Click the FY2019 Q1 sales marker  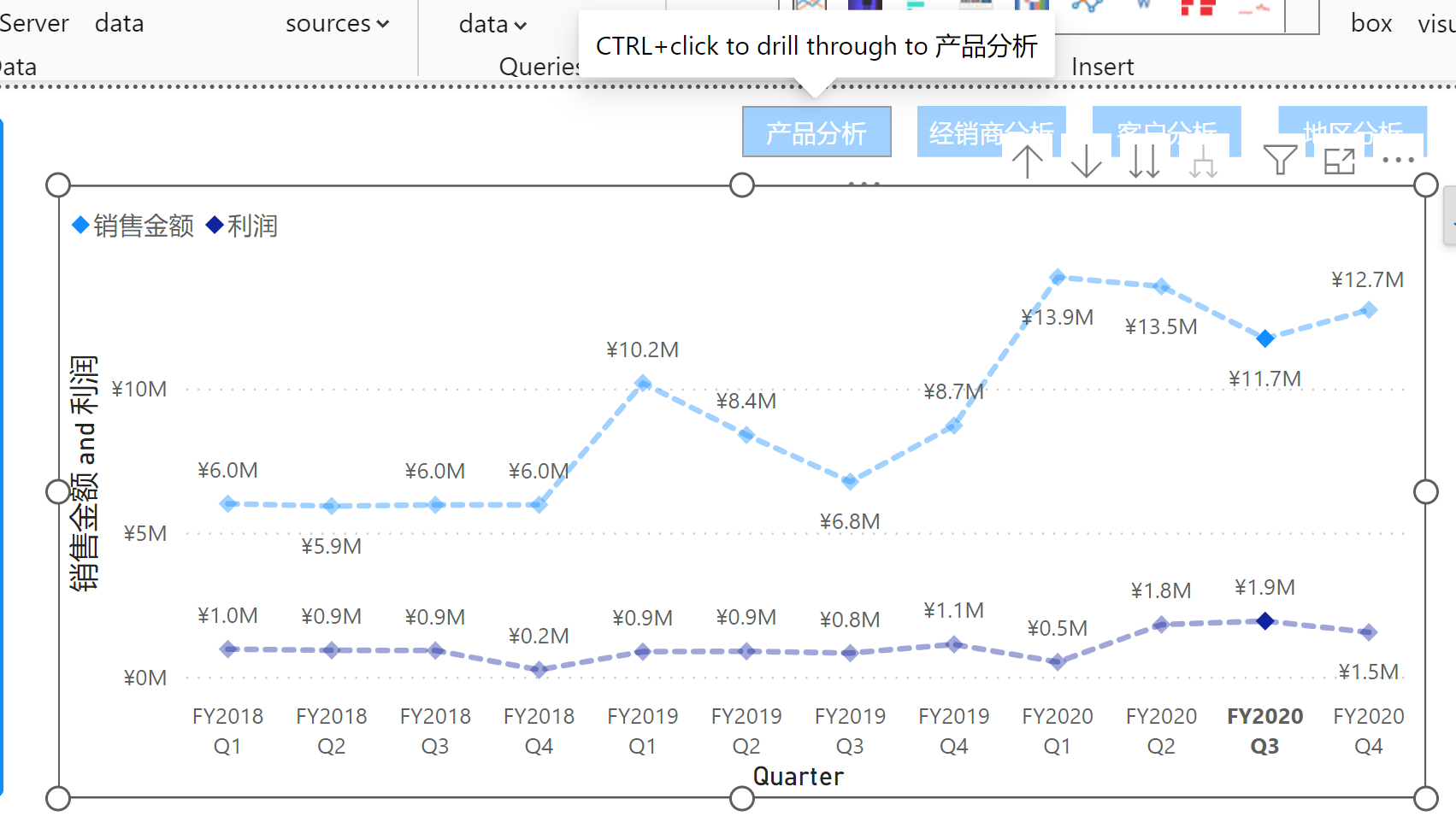tap(643, 384)
